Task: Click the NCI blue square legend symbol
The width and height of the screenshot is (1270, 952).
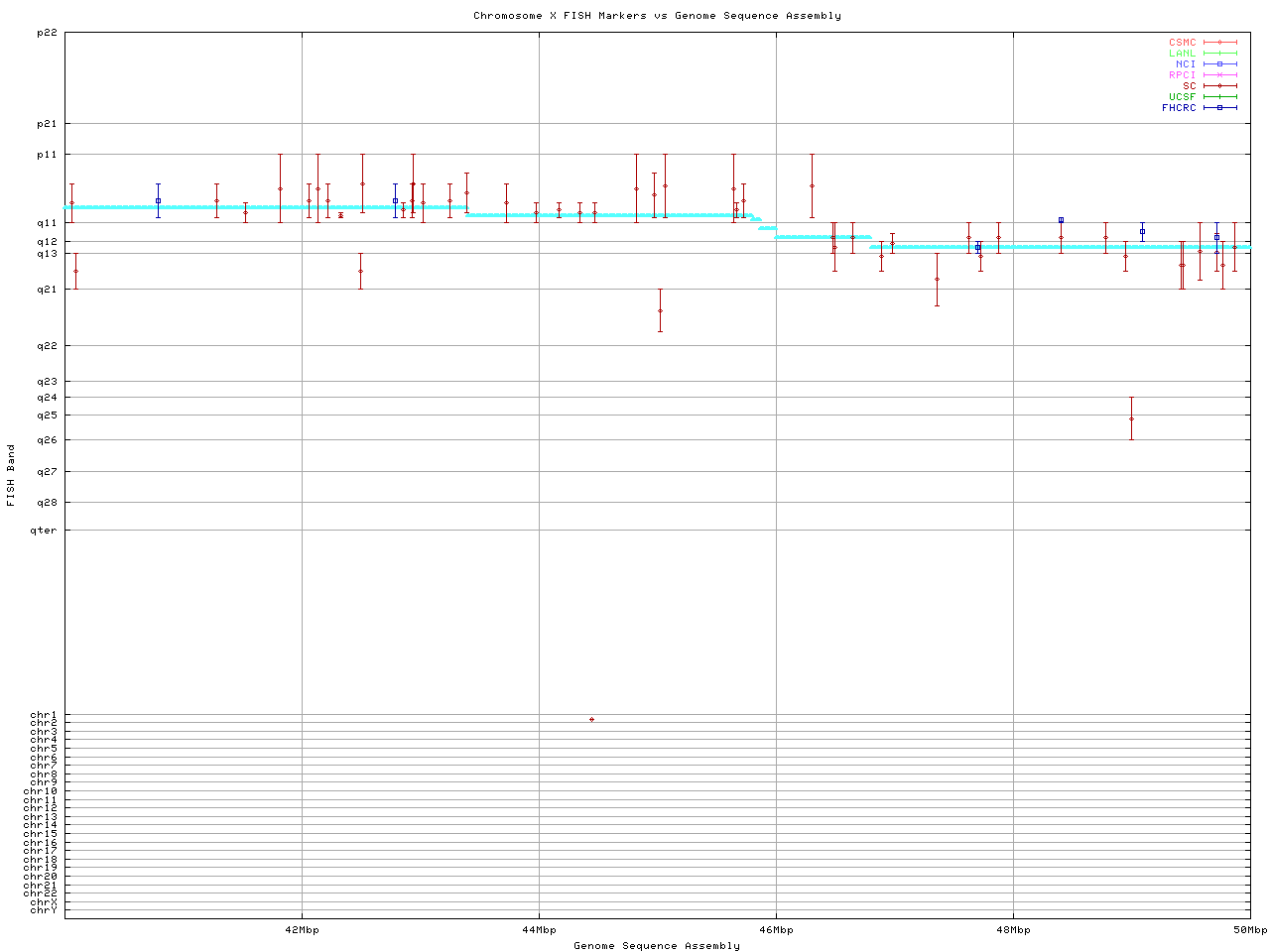Action: point(1219,64)
